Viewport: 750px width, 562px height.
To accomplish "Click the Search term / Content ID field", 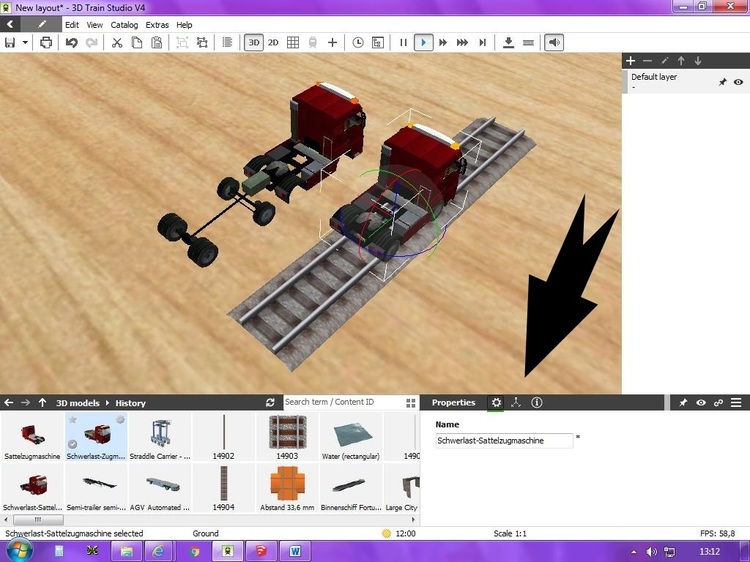I will tap(343, 402).
